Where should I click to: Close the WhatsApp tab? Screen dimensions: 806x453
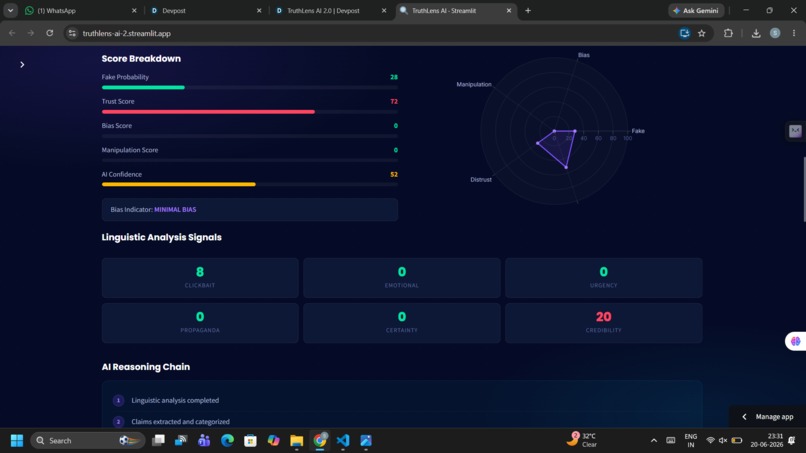click(134, 10)
